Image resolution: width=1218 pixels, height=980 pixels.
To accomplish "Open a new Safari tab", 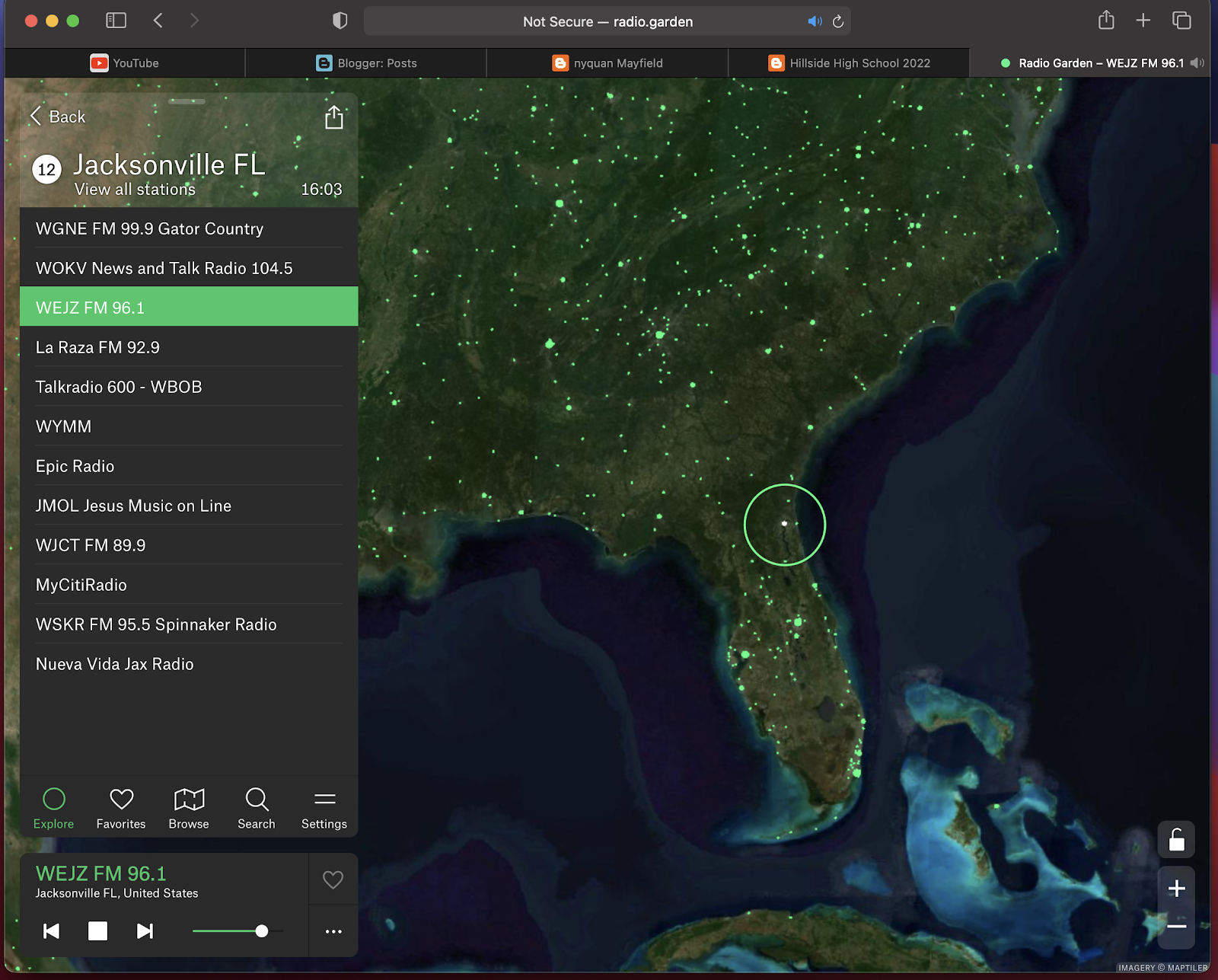I will point(1143,21).
